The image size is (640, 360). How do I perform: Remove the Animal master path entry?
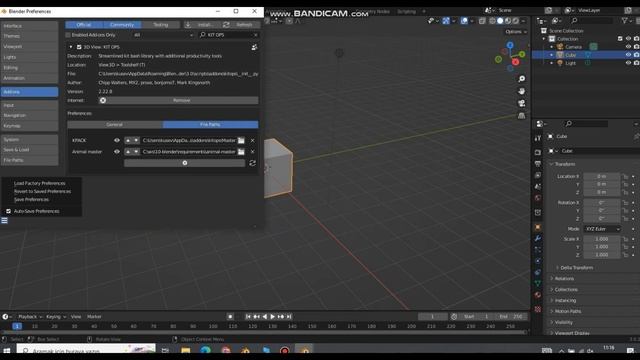coord(253,152)
